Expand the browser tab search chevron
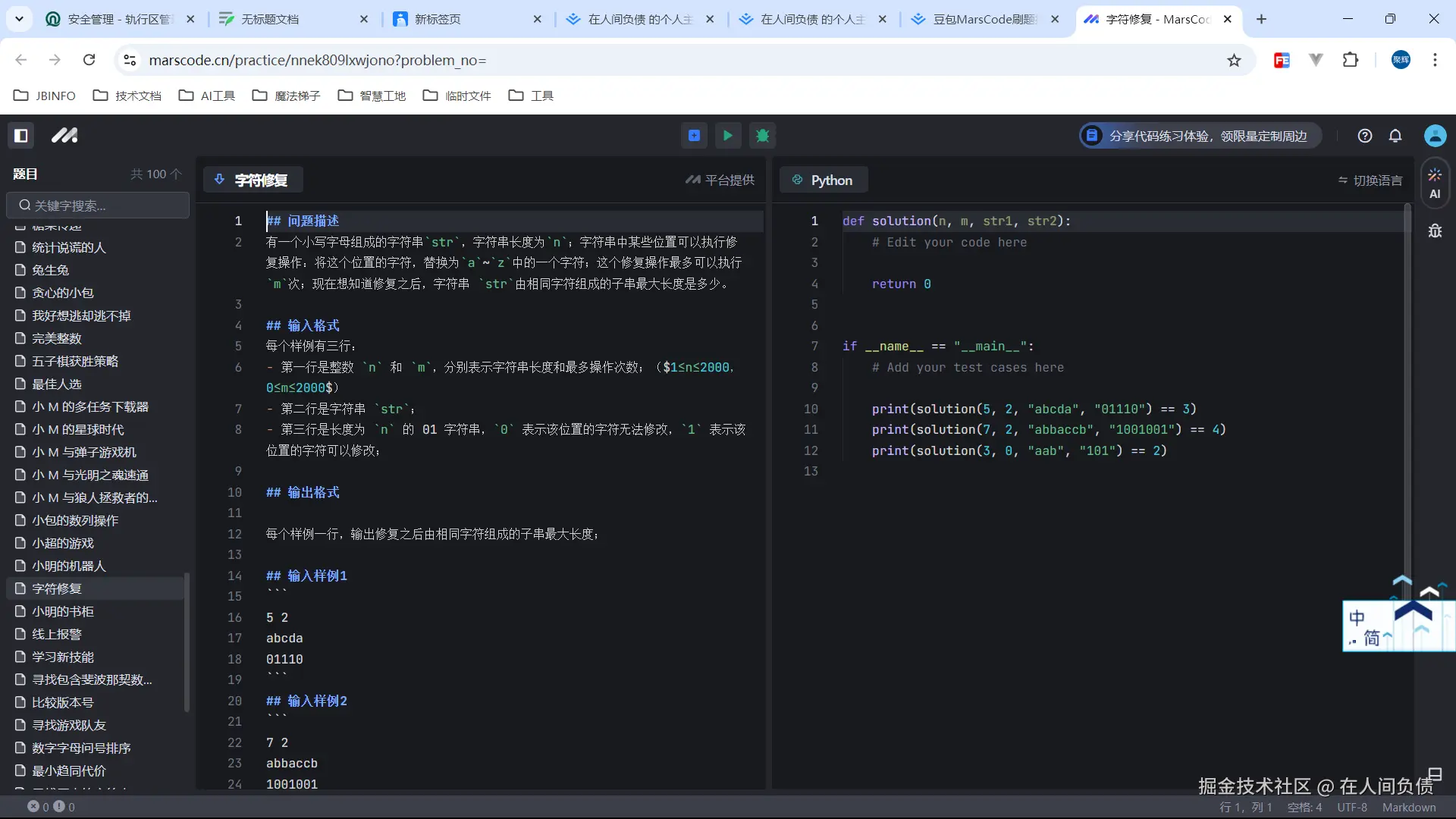The width and height of the screenshot is (1456, 819). pyautogui.click(x=20, y=19)
